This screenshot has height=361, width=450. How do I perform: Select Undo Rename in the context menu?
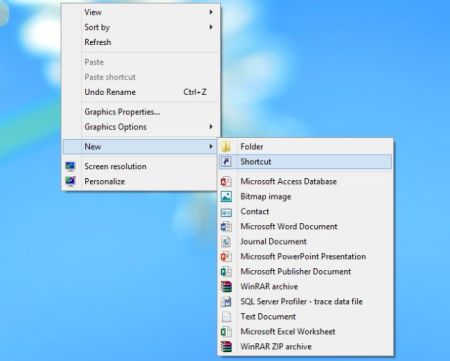pos(140,92)
